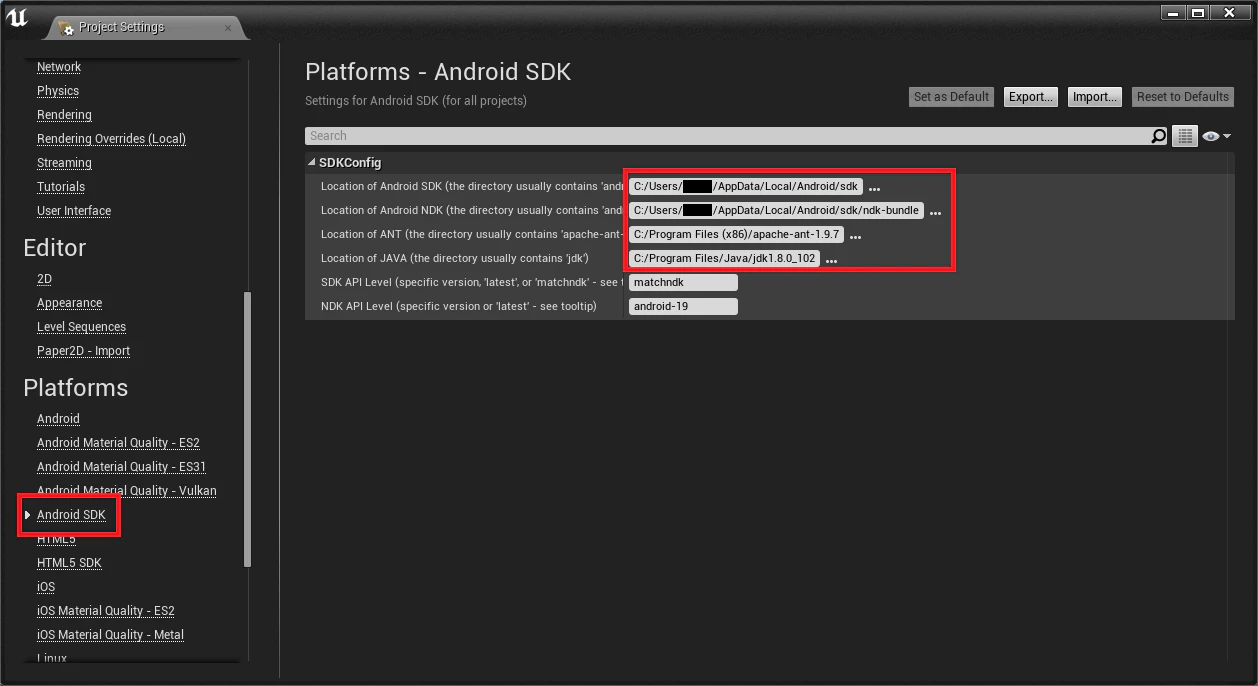Click the Unreal Engine logo icon
The image size is (1258, 686).
coord(17,19)
